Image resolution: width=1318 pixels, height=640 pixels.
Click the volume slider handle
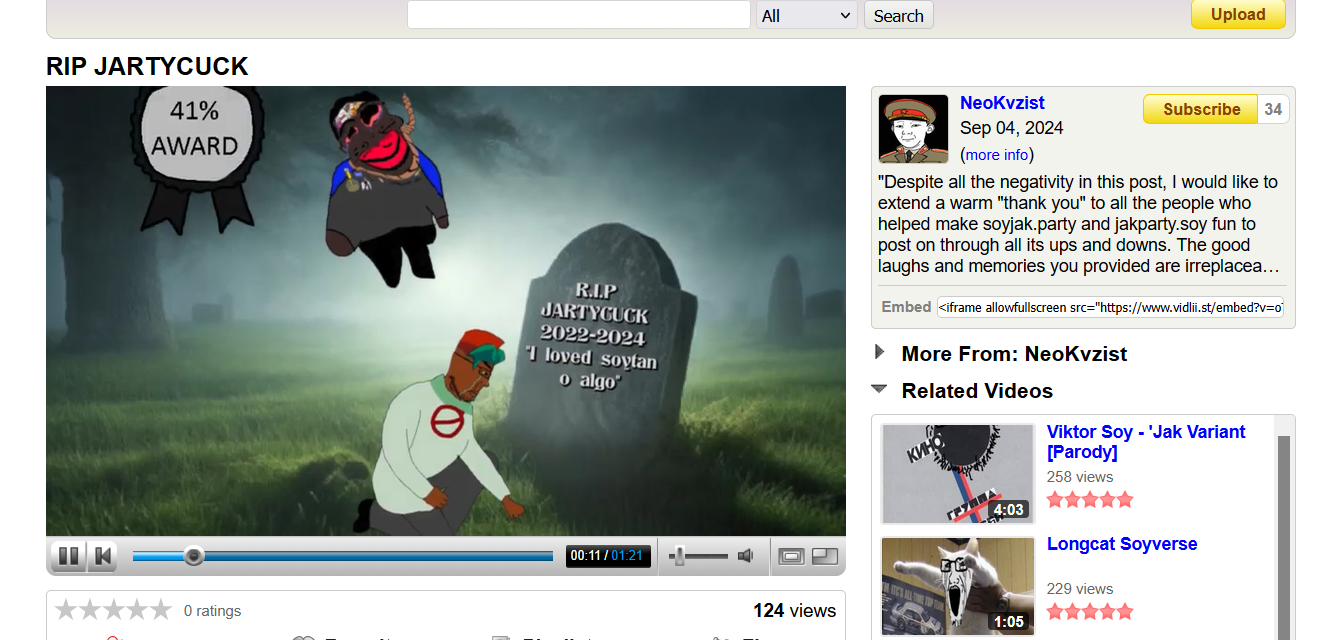click(679, 556)
